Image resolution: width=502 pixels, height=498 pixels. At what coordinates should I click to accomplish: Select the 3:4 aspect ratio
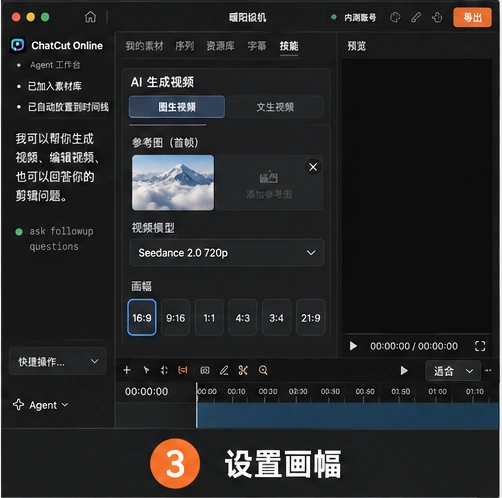click(276, 318)
